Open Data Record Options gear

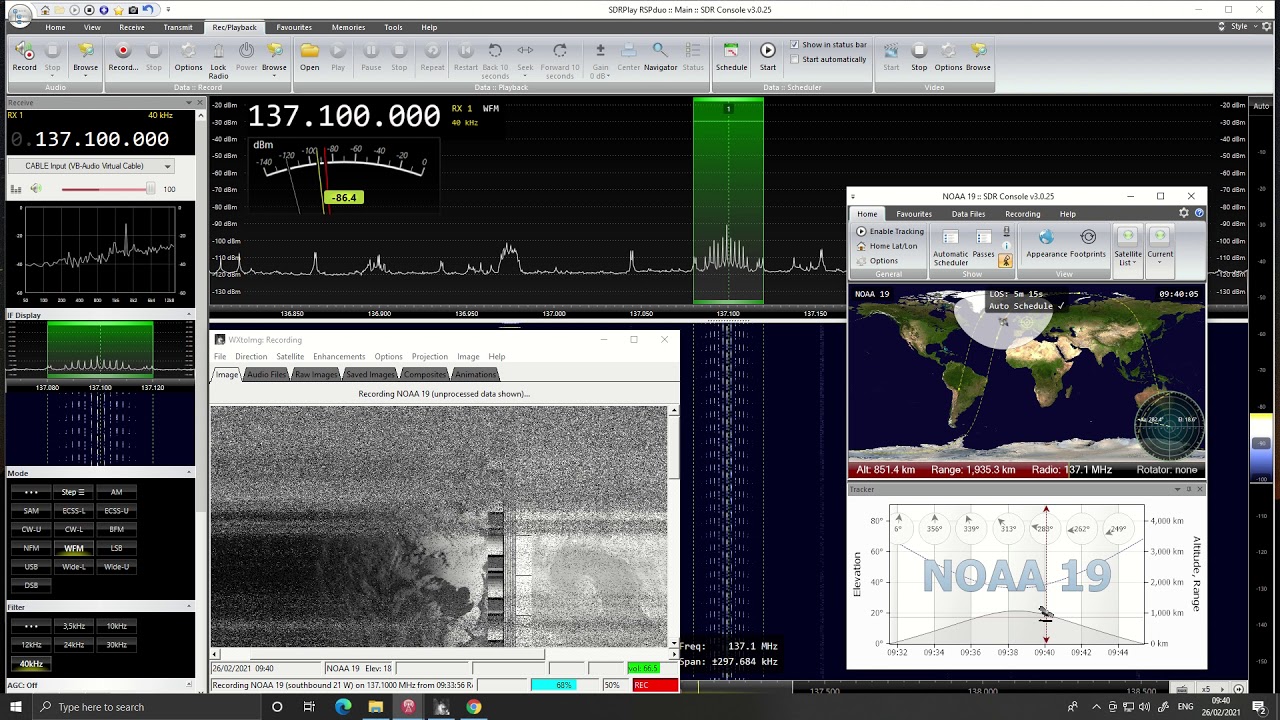point(188,56)
